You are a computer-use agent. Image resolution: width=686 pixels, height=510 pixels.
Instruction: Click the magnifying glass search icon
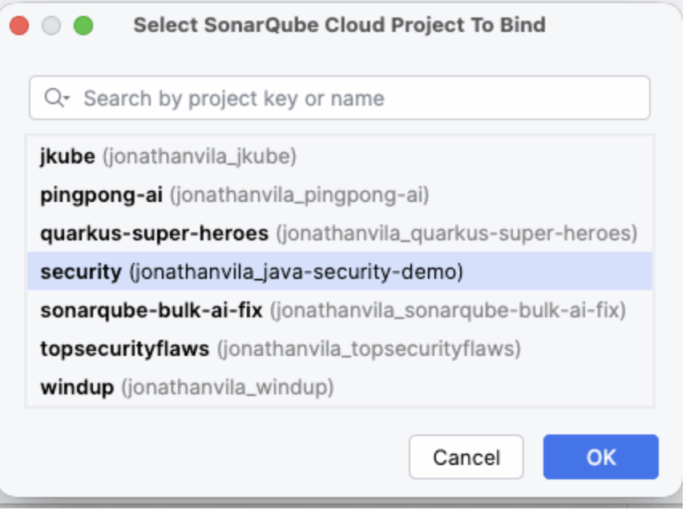click(53, 98)
